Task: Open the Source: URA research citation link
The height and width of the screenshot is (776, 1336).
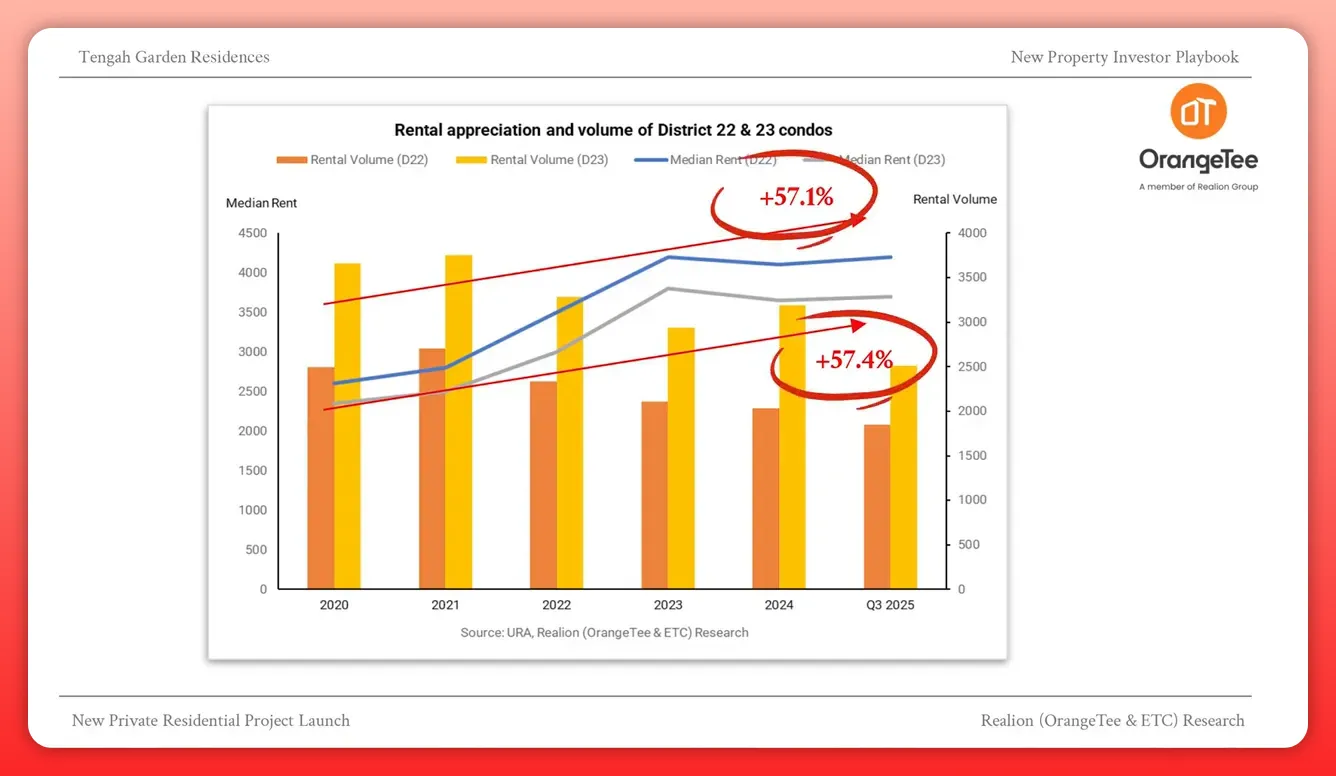Action: [606, 632]
